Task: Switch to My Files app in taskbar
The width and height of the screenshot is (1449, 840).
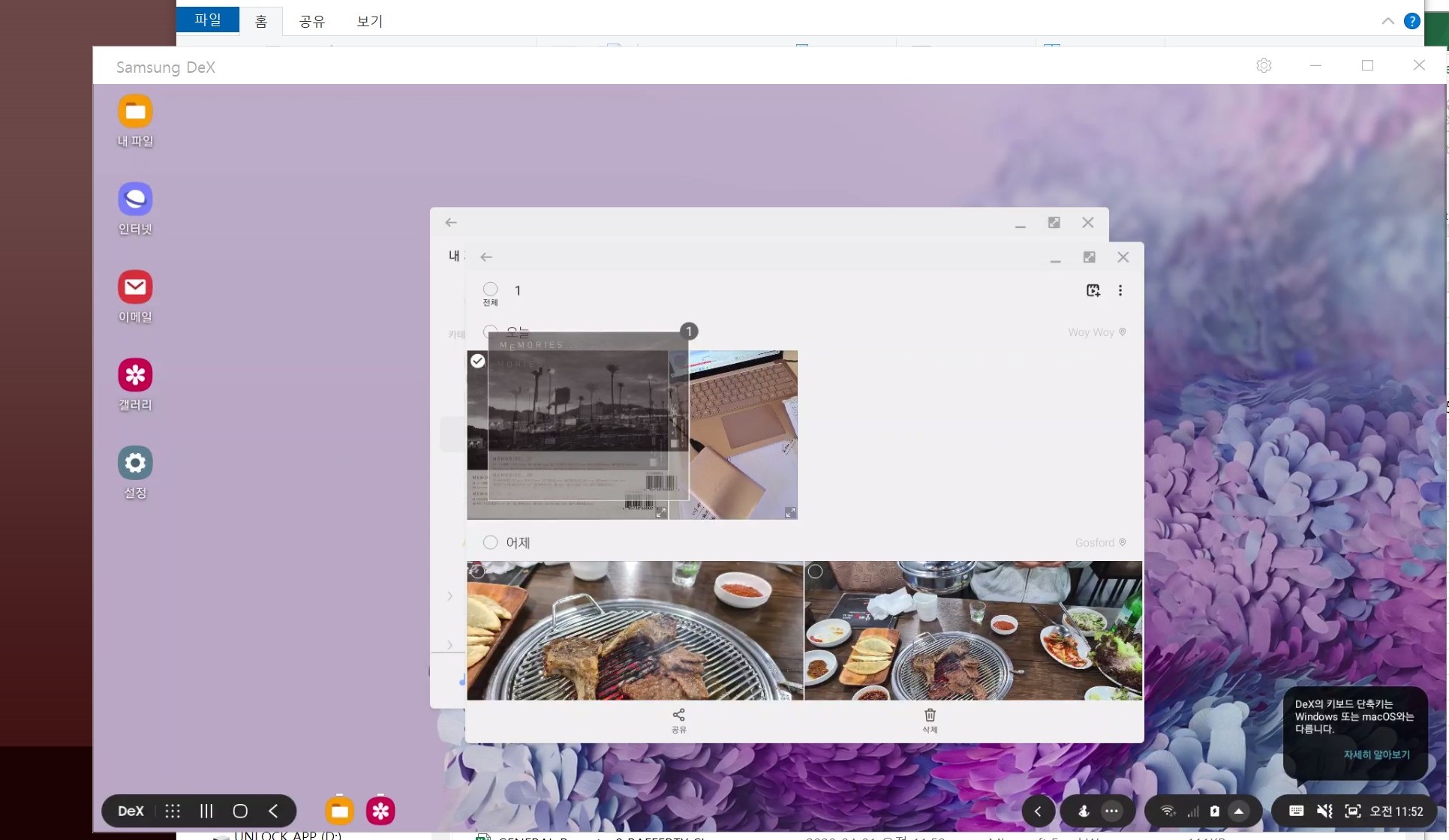Action: (x=339, y=811)
